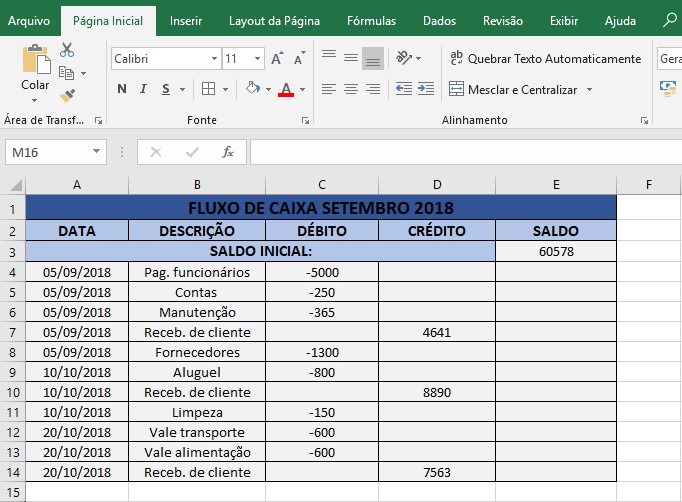Increase font size with larger A icon
Image resolution: width=682 pixels, height=502 pixels.
277,58
